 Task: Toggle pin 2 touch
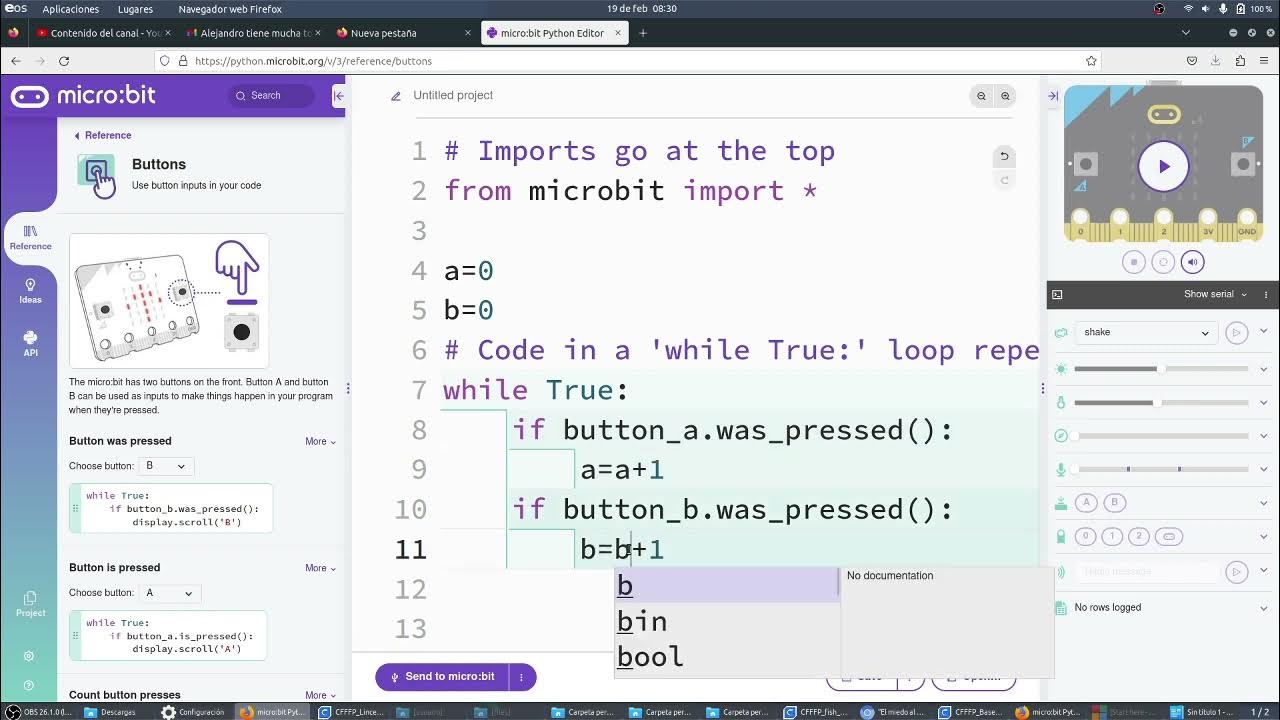pos(1138,537)
